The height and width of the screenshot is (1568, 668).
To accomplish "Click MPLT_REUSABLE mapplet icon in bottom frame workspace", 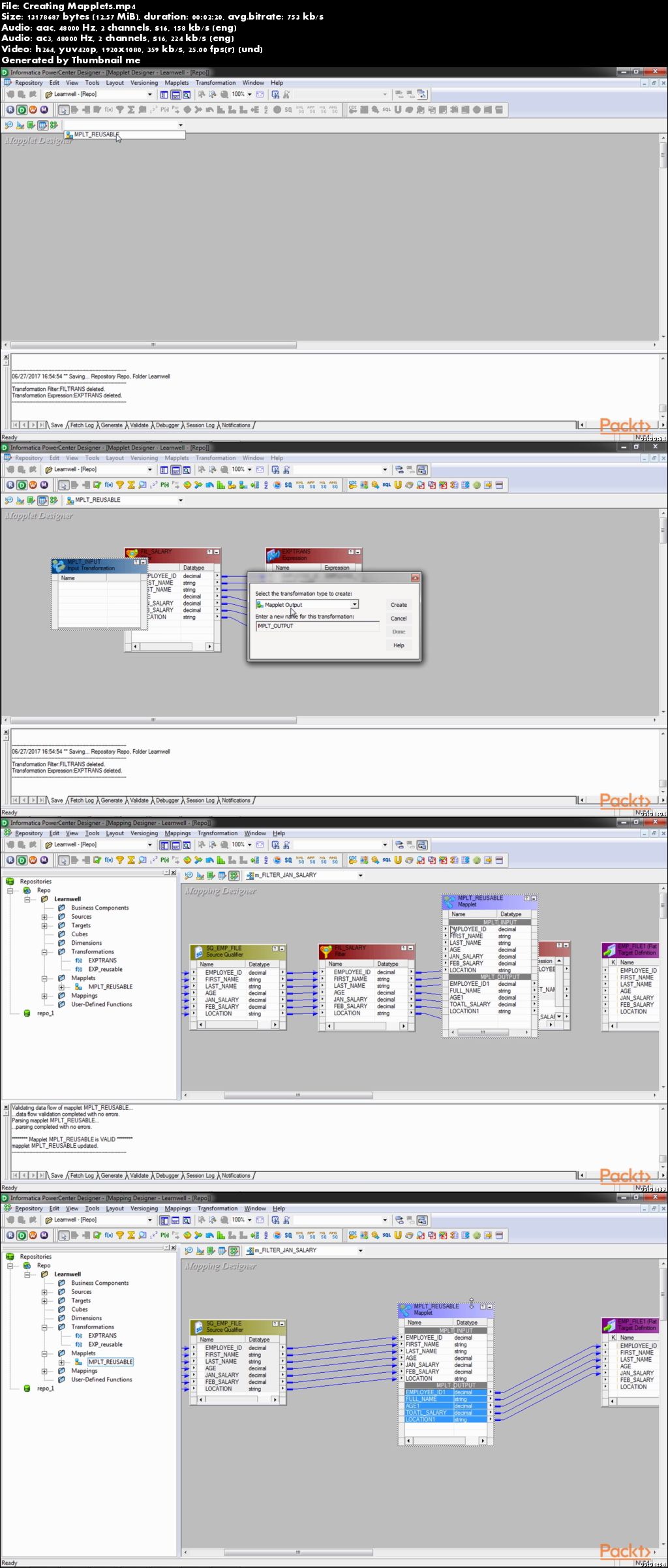I will click(x=406, y=1310).
